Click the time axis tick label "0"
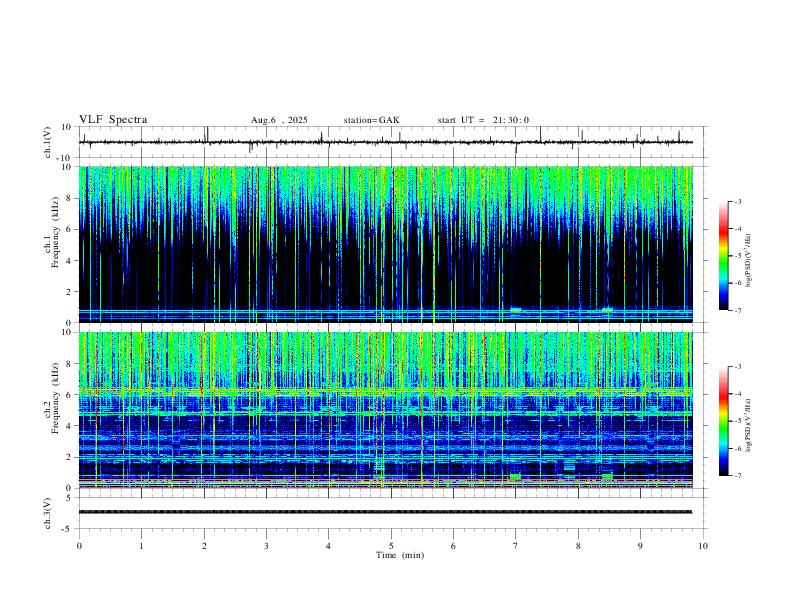This screenshot has height=612, width=792. tap(79, 546)
